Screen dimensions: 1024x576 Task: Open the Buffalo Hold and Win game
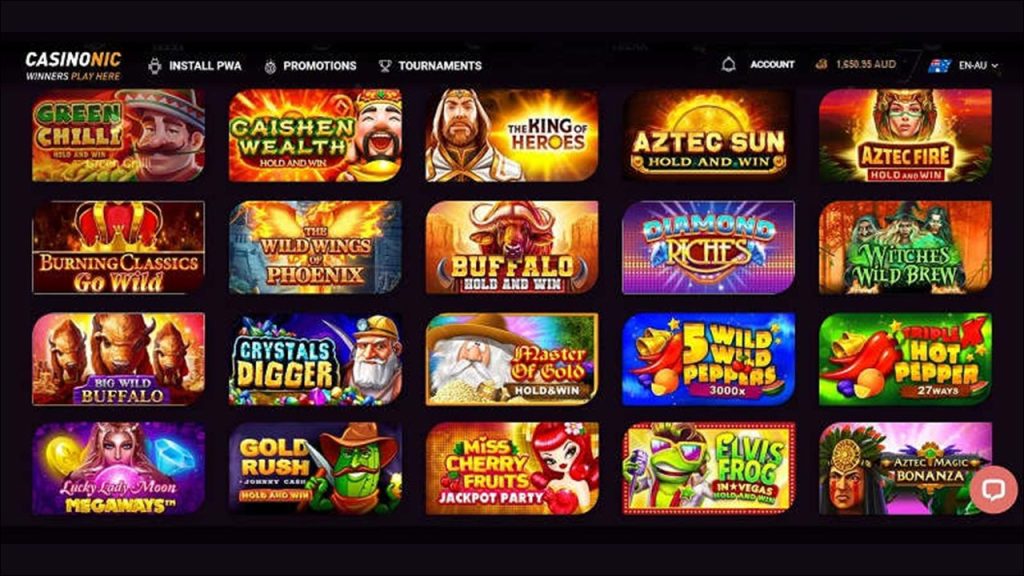(x=511, y=248)
